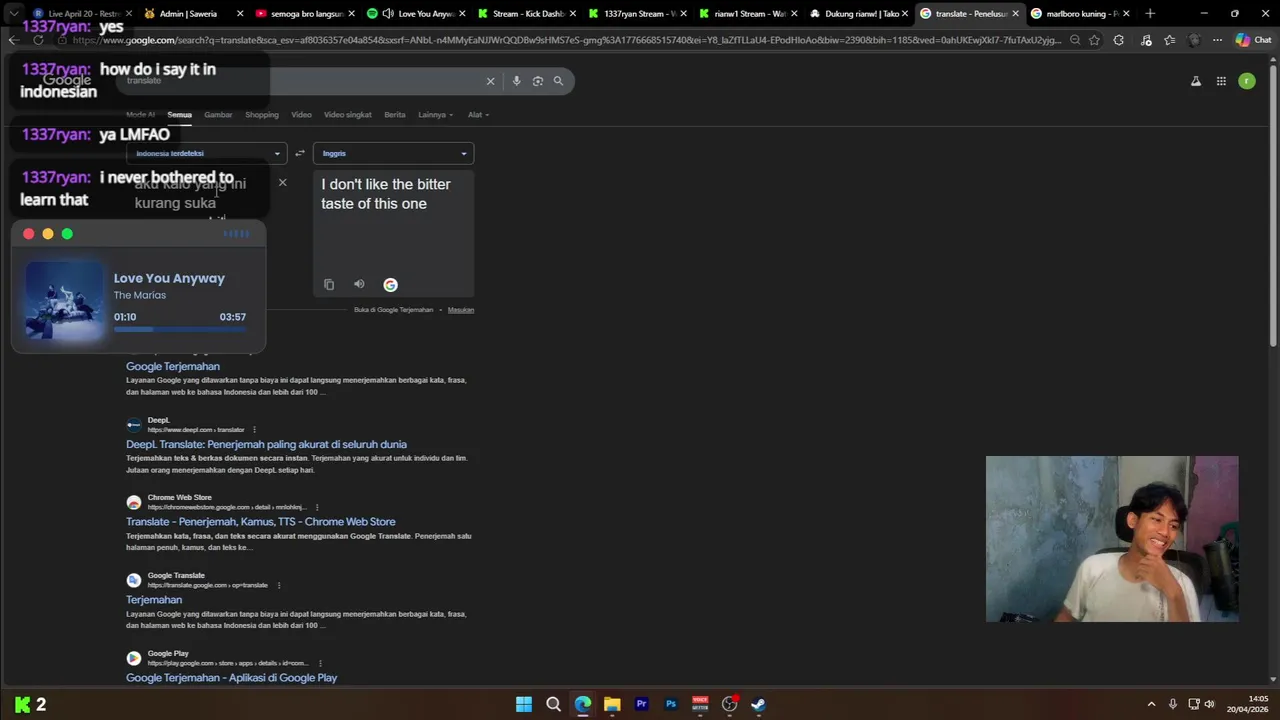Switch to Video results tab

pos(301,115)
